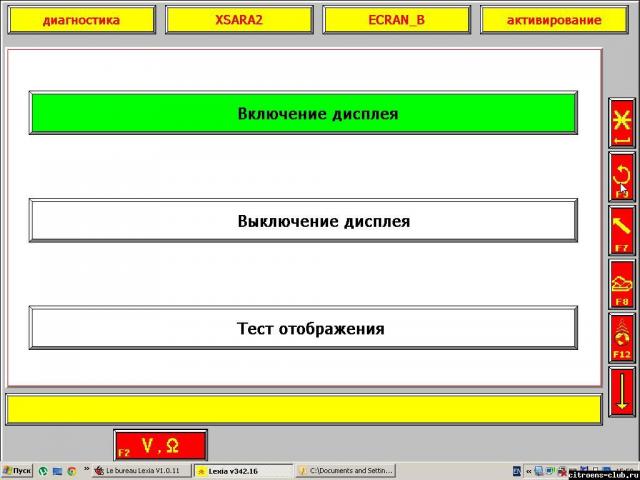This screenshot has height=480, width=640.
Task: Select the green 'Включение дисплея' option
Action: pos(303,113)
